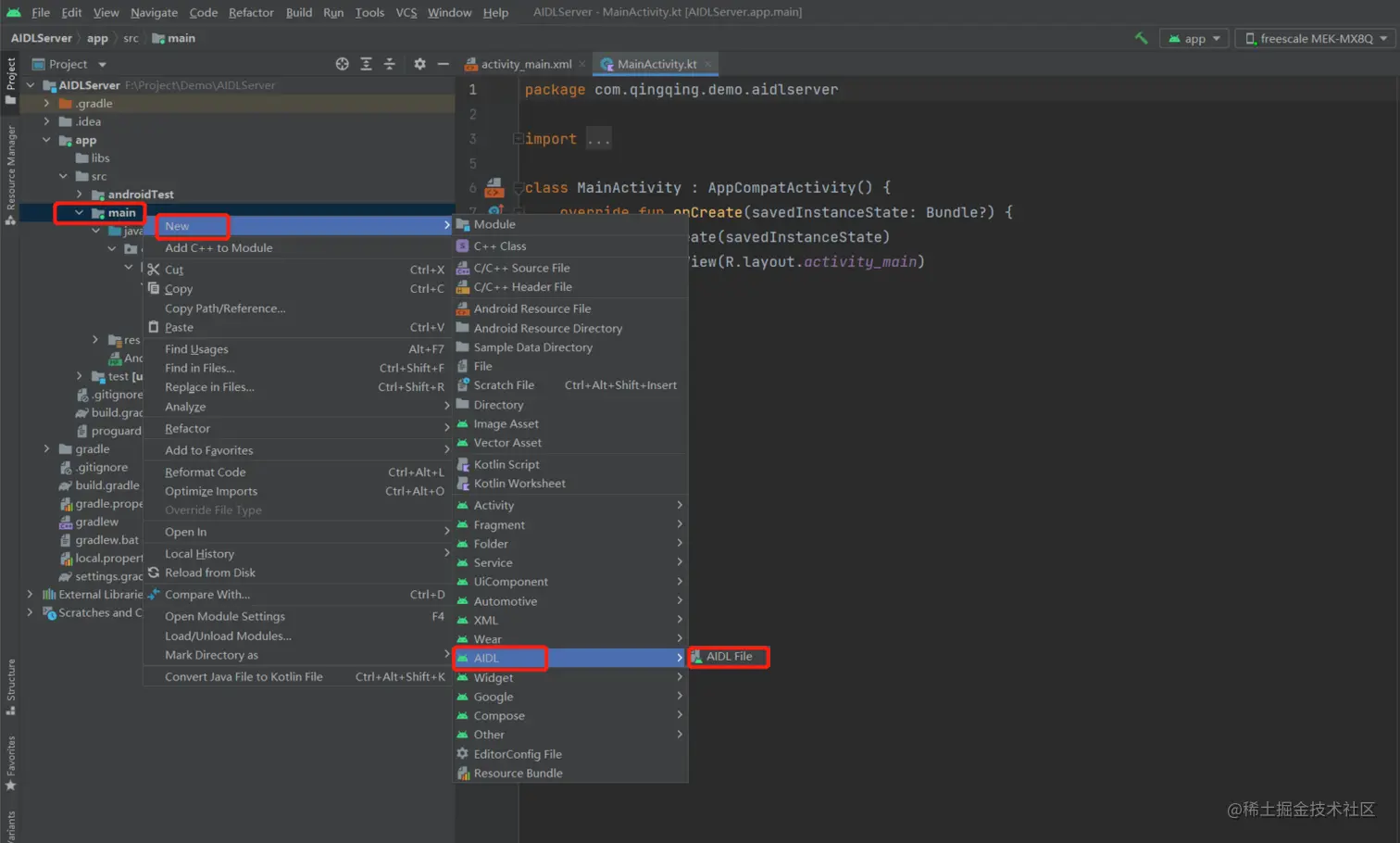
Task: Expand Scratches and Consoles node
Action: click(x=31, y=612)
